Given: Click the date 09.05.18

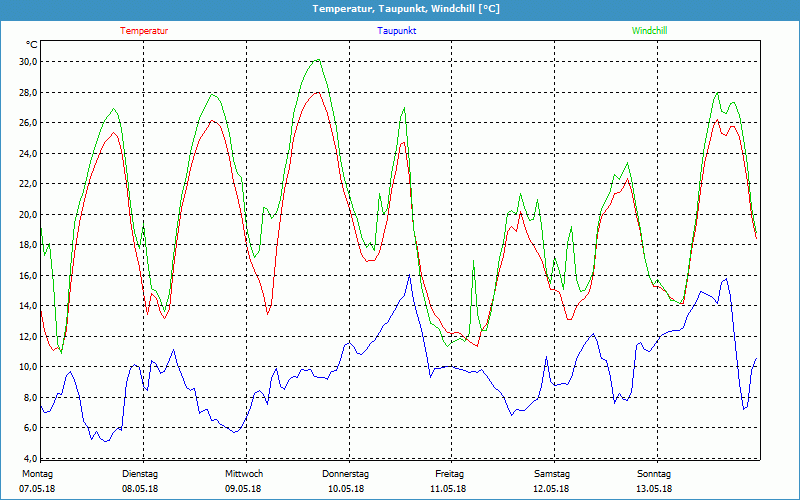Looking at the screenshot, I should coord(243,489).
